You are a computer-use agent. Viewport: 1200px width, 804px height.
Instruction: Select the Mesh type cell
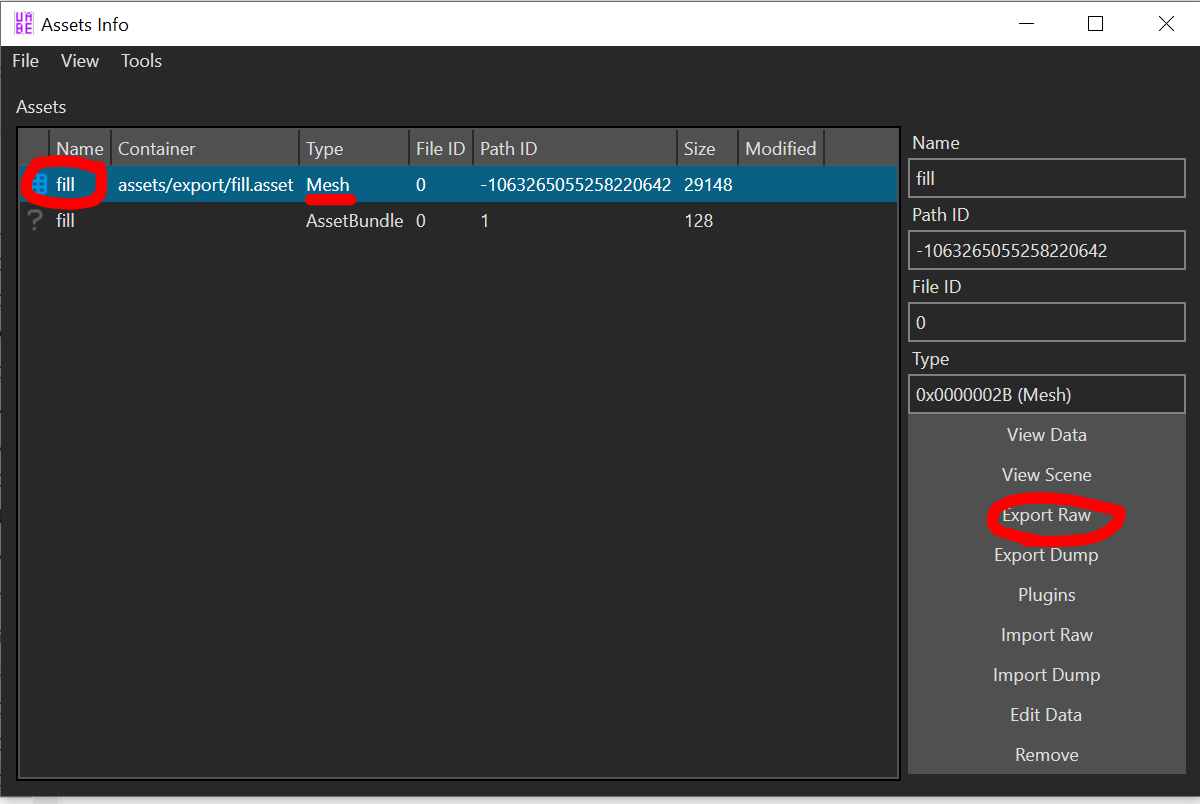coord(328,185)
